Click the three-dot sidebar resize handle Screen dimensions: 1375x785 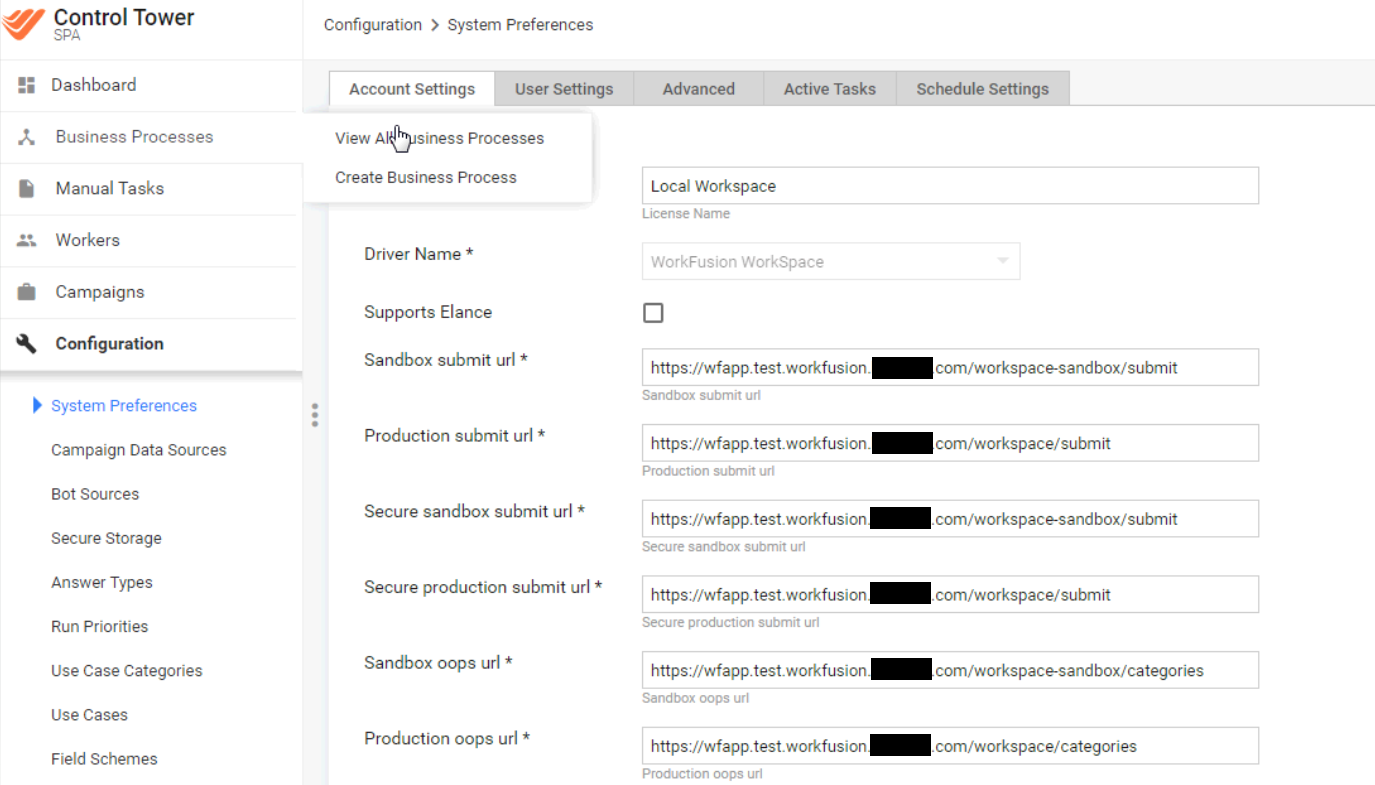[315, 415]
